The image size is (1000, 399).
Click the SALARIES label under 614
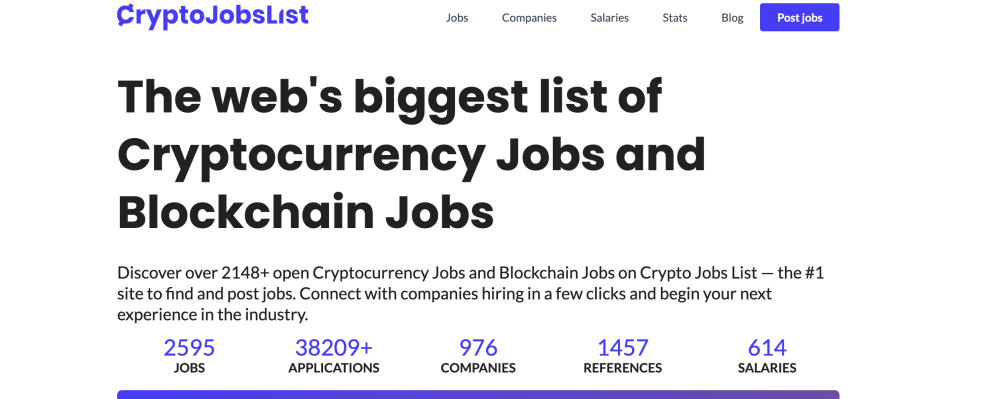coord(767,368)
